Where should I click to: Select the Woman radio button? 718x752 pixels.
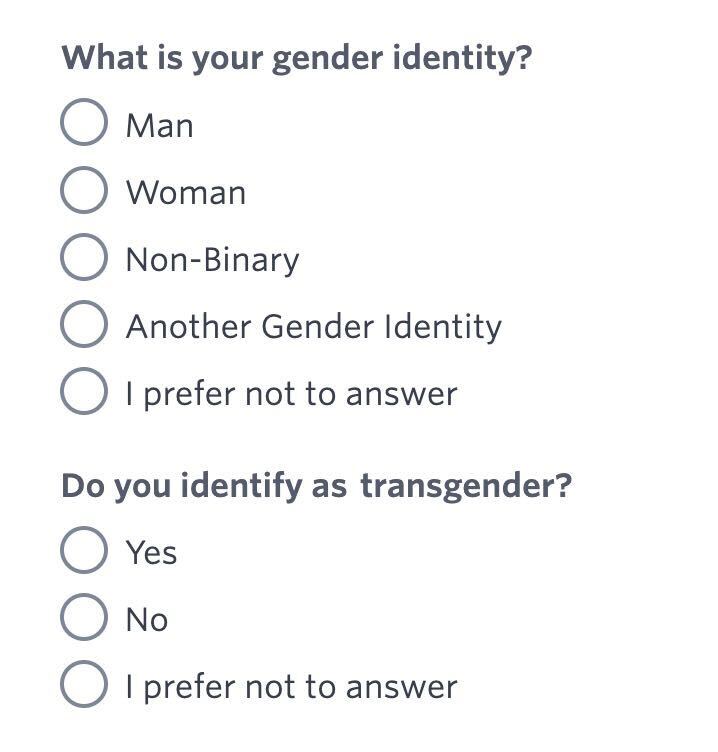[84, 191]
